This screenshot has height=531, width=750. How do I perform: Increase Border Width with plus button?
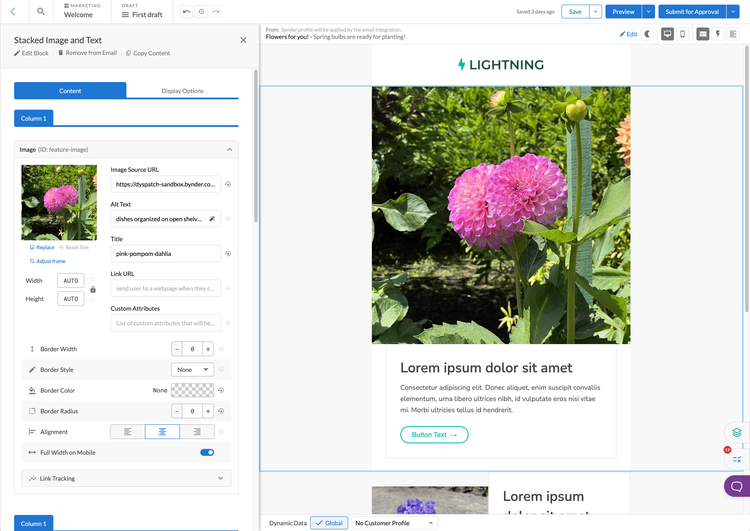[208, 349]
